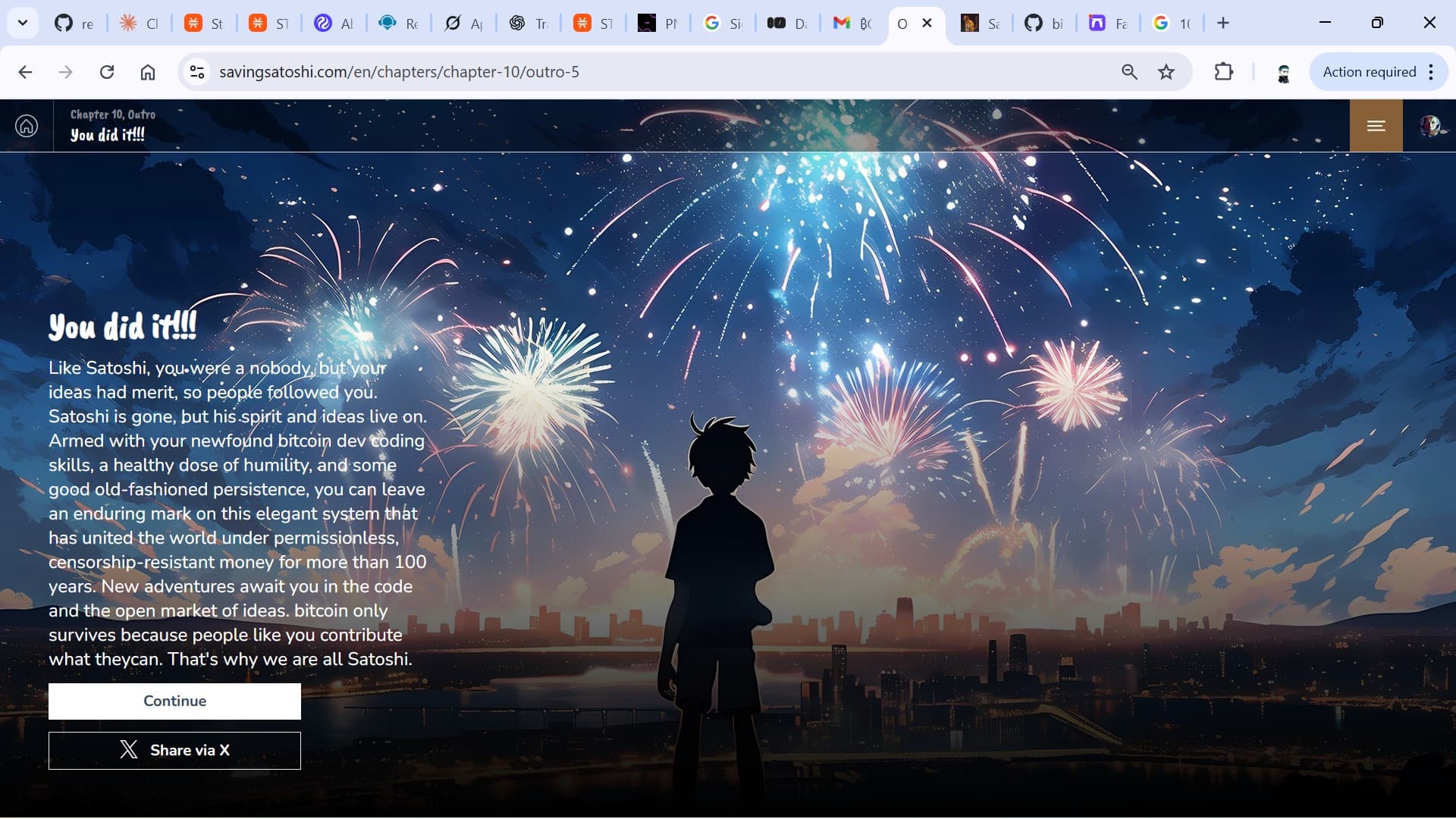The image size is (1456, 819).
Task: Click the user avatar profile icon
Action: pos(1430,126)
